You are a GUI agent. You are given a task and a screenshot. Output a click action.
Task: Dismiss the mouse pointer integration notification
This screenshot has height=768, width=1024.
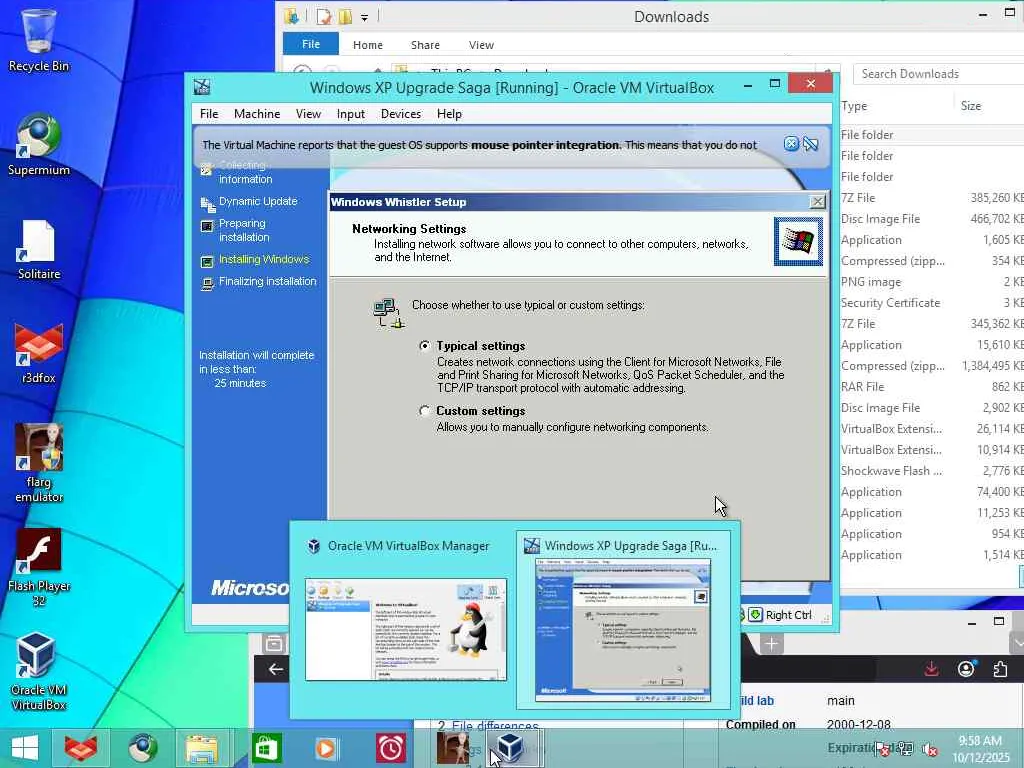tap(791, 144)
